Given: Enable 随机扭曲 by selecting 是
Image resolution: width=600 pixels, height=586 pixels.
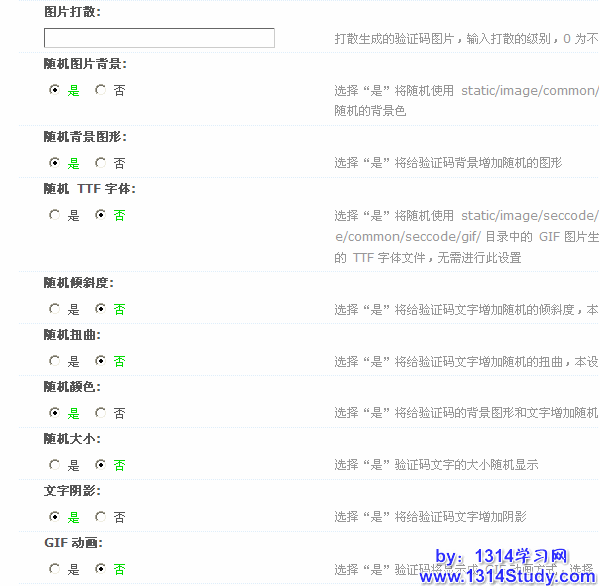Looking at the screenshot, I should pos(54,360).
